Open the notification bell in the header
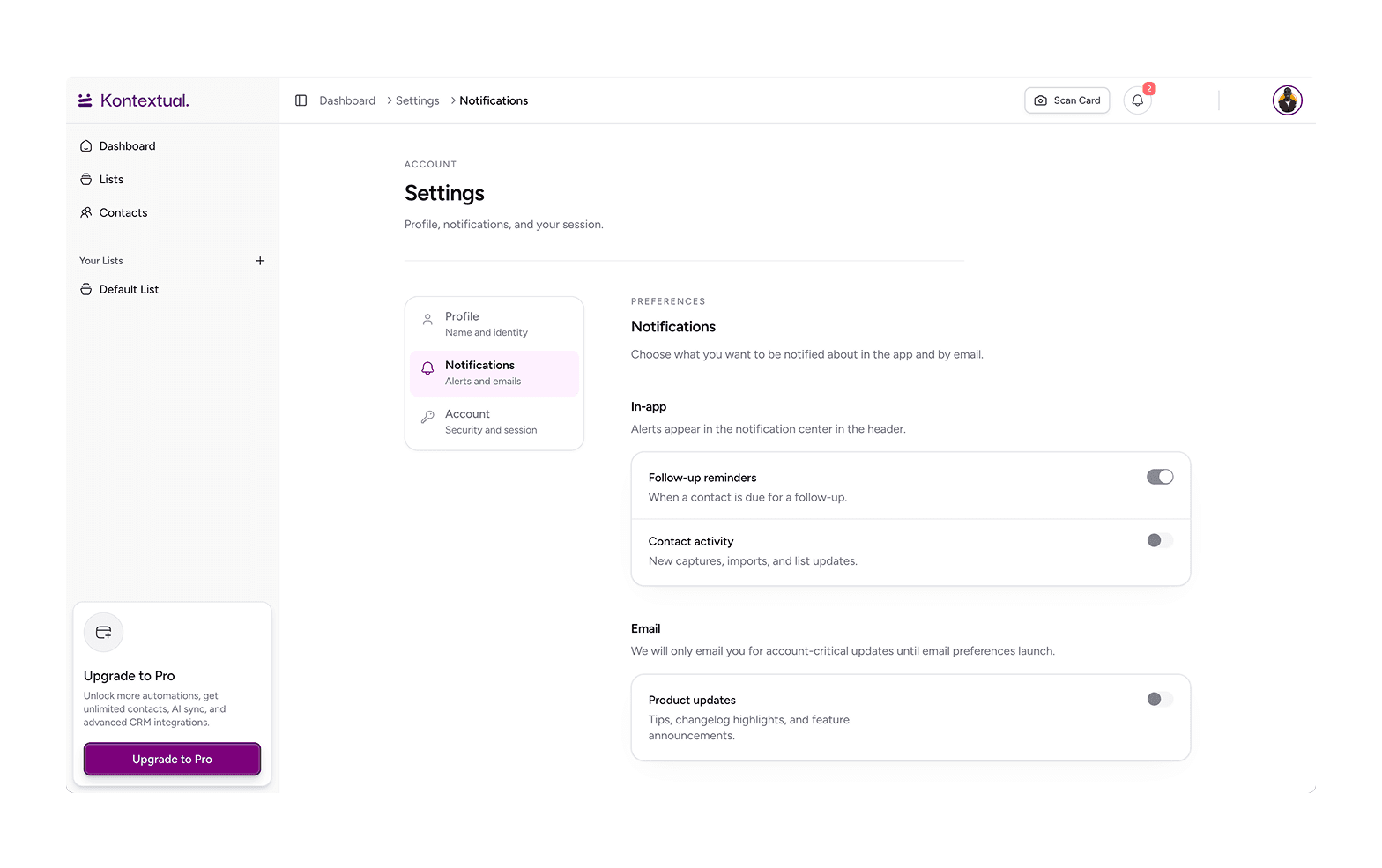 tap(1137, 100)
